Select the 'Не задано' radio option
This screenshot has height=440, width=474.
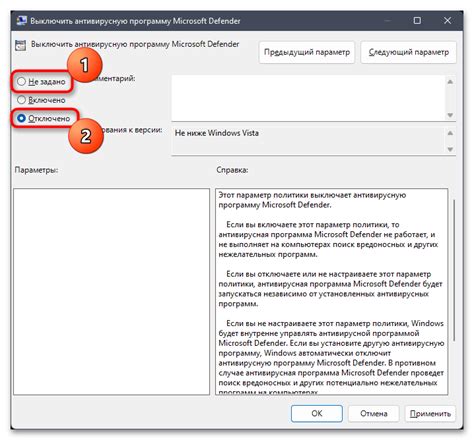click(x=21, y=81)
